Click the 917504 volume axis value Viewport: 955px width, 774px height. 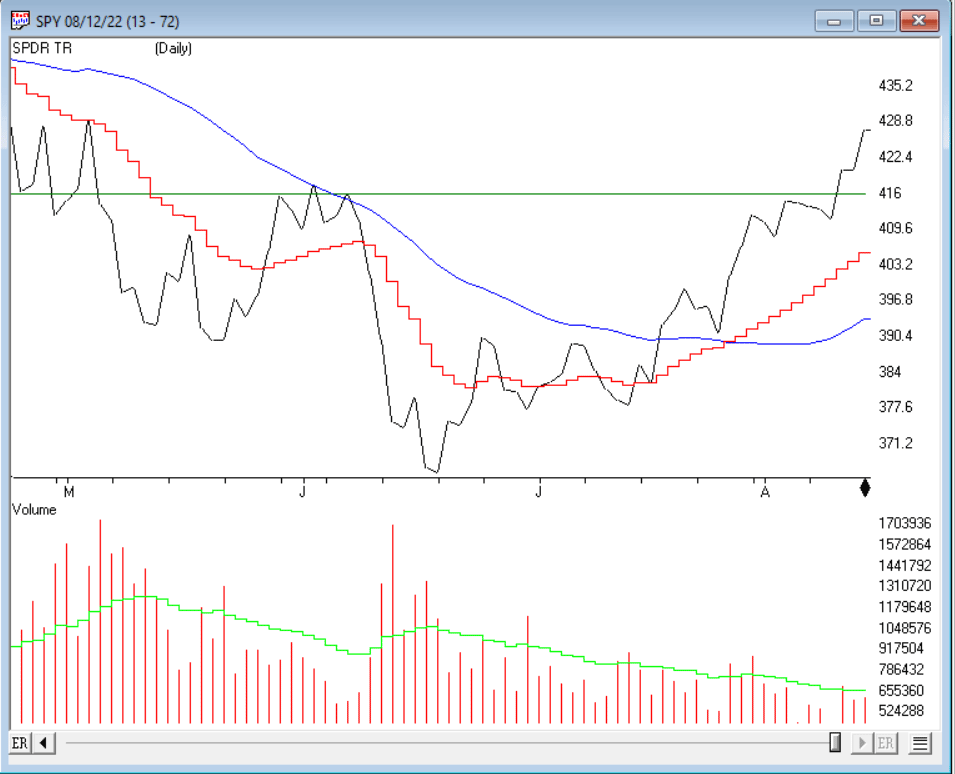tap(901, 649)
